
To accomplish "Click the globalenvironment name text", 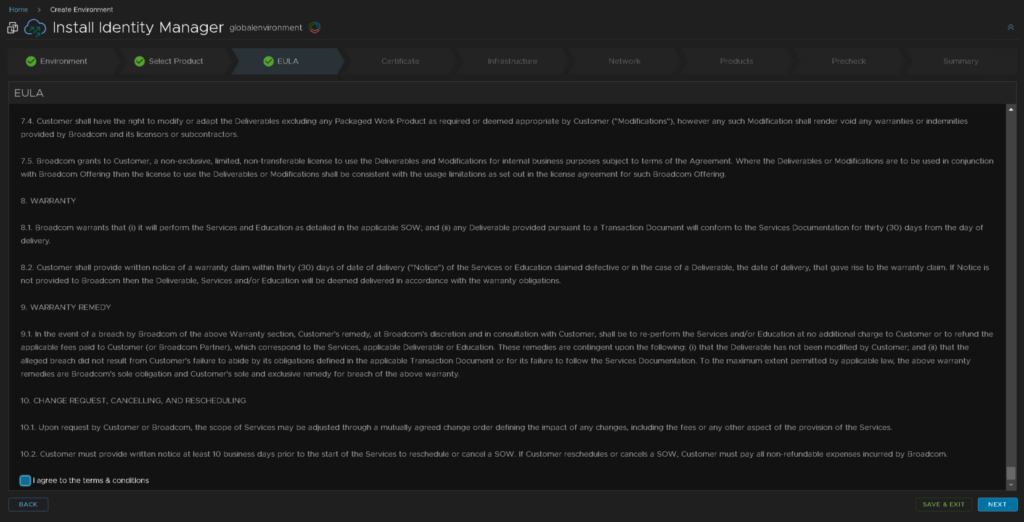I will coord(266,28).
